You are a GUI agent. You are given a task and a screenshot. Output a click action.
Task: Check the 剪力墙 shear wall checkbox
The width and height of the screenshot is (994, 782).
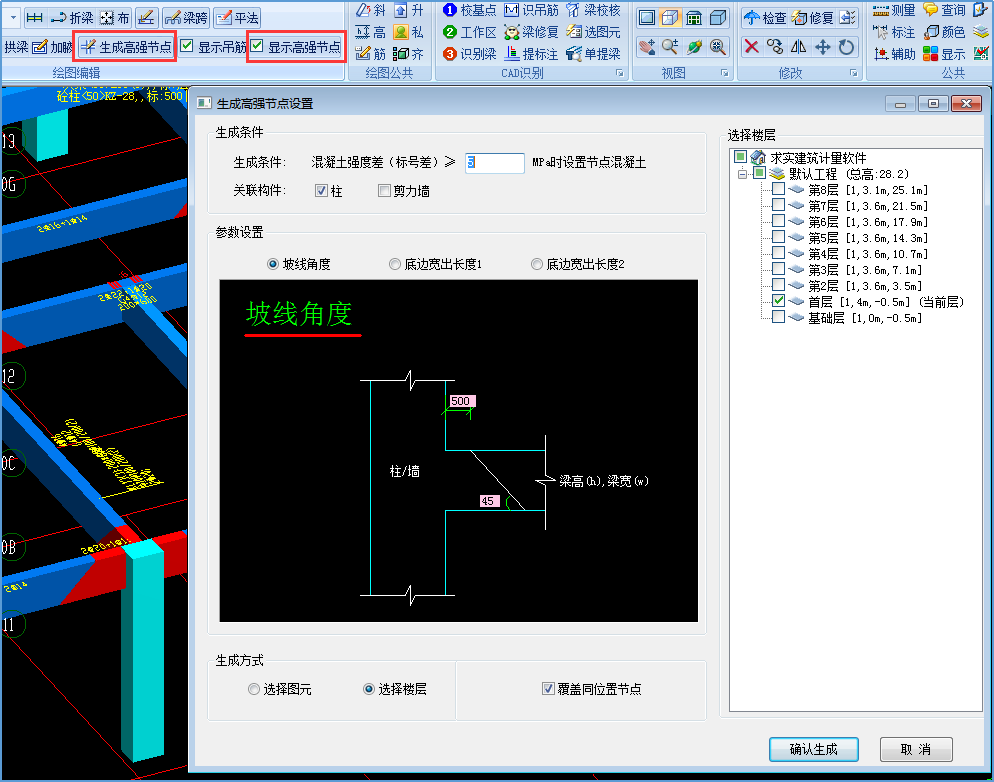pos(384,191)
